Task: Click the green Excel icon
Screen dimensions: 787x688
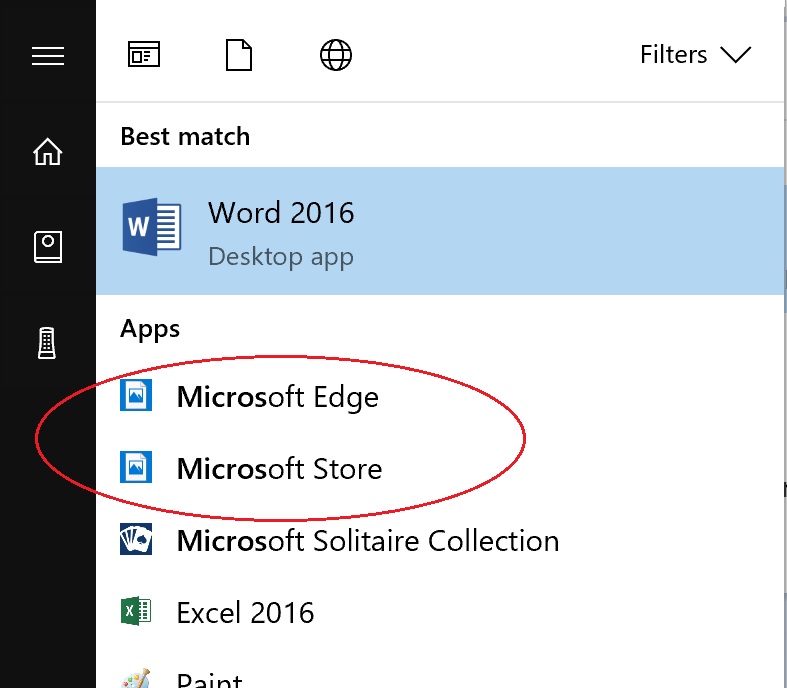Action: click(x=136, y=611)
